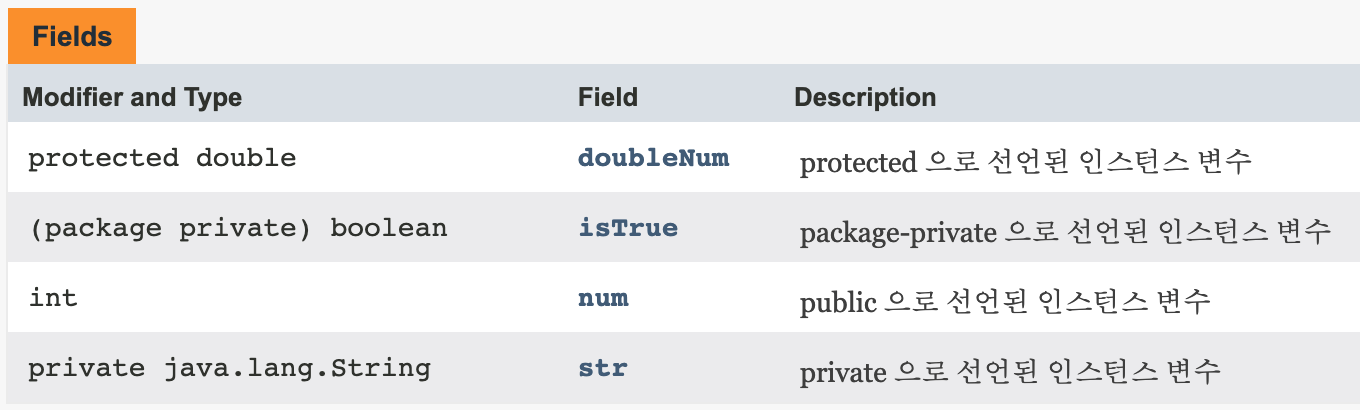Click the Modifier and Type column header
This screenshot has height=410, width=1360.
click(x=132, y=98)
